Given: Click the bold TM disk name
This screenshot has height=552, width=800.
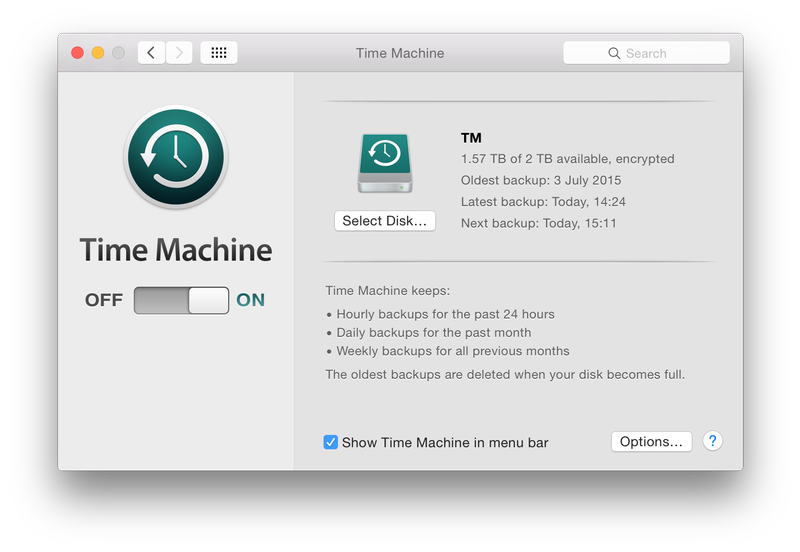Looking at the screenshot, I should coord(471,138).
